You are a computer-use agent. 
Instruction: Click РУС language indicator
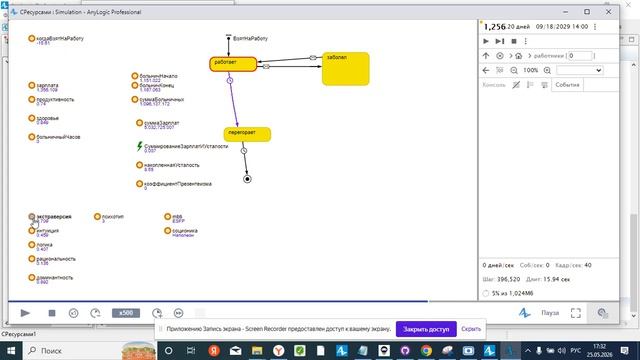pyautogui.click(x=576, y=351)
